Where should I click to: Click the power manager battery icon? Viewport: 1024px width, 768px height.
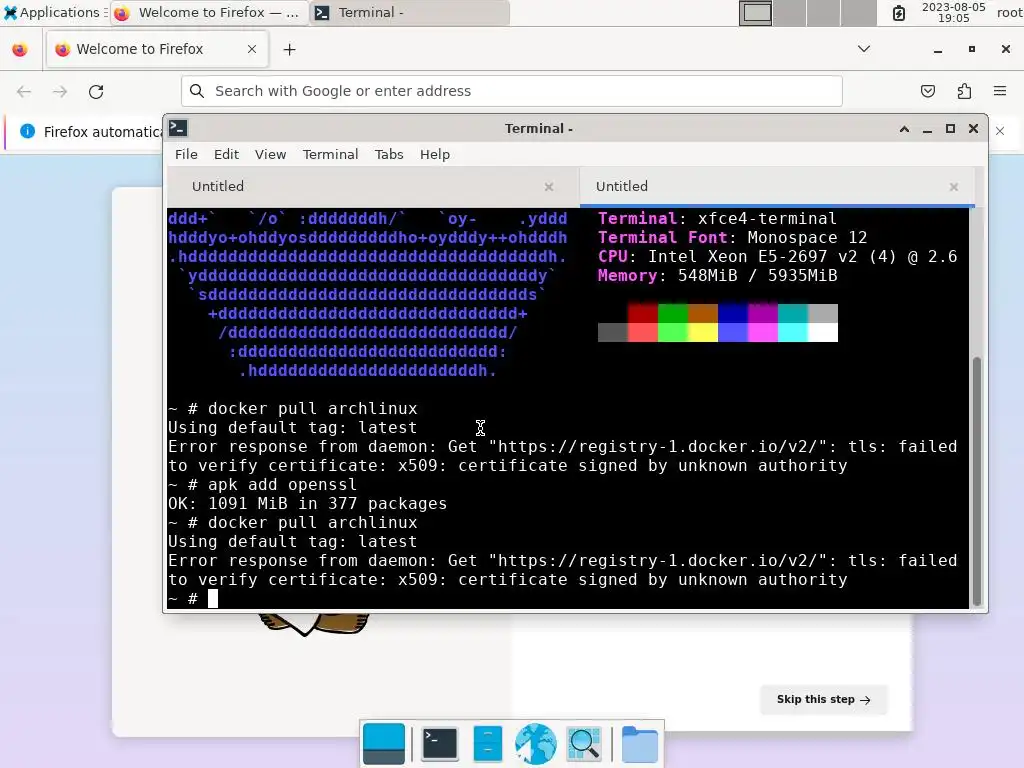[899, 13]
